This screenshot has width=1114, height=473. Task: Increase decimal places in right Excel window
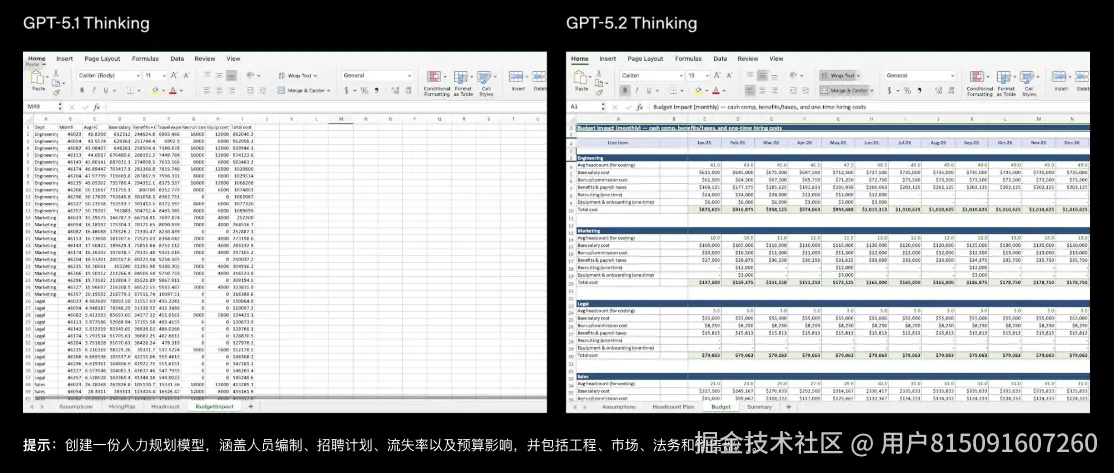939,90
